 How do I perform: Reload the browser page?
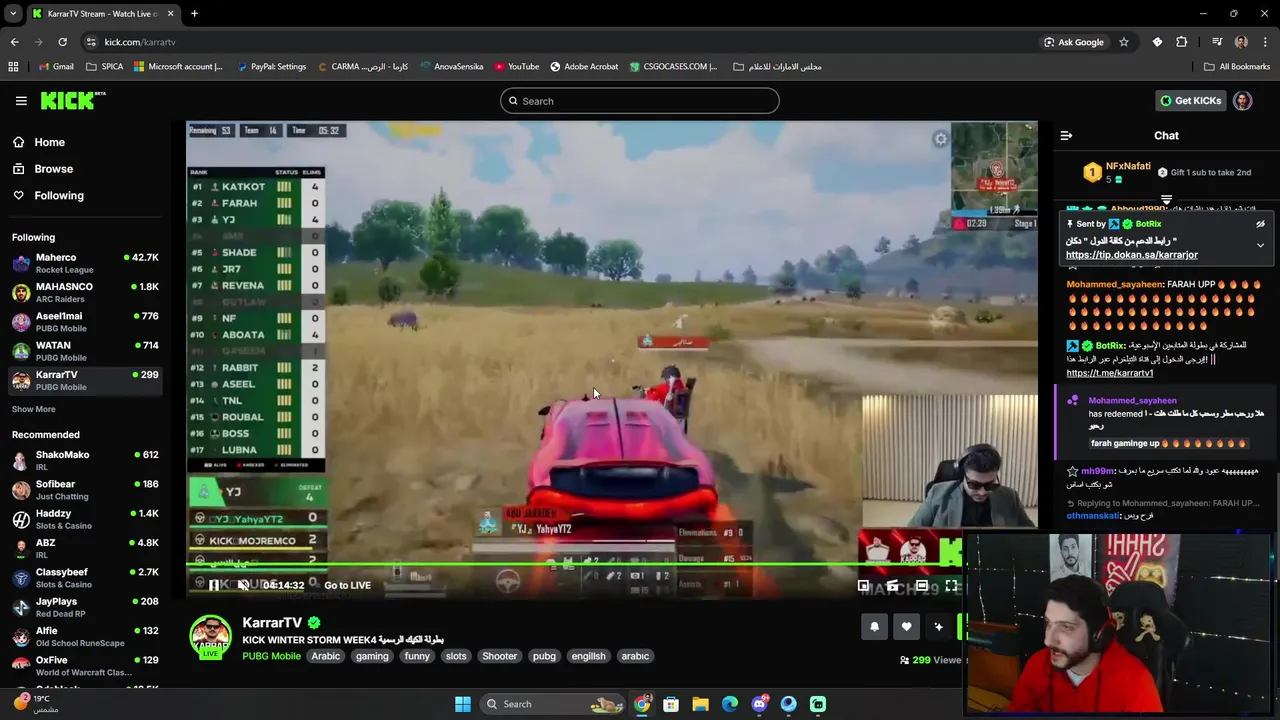62,42
